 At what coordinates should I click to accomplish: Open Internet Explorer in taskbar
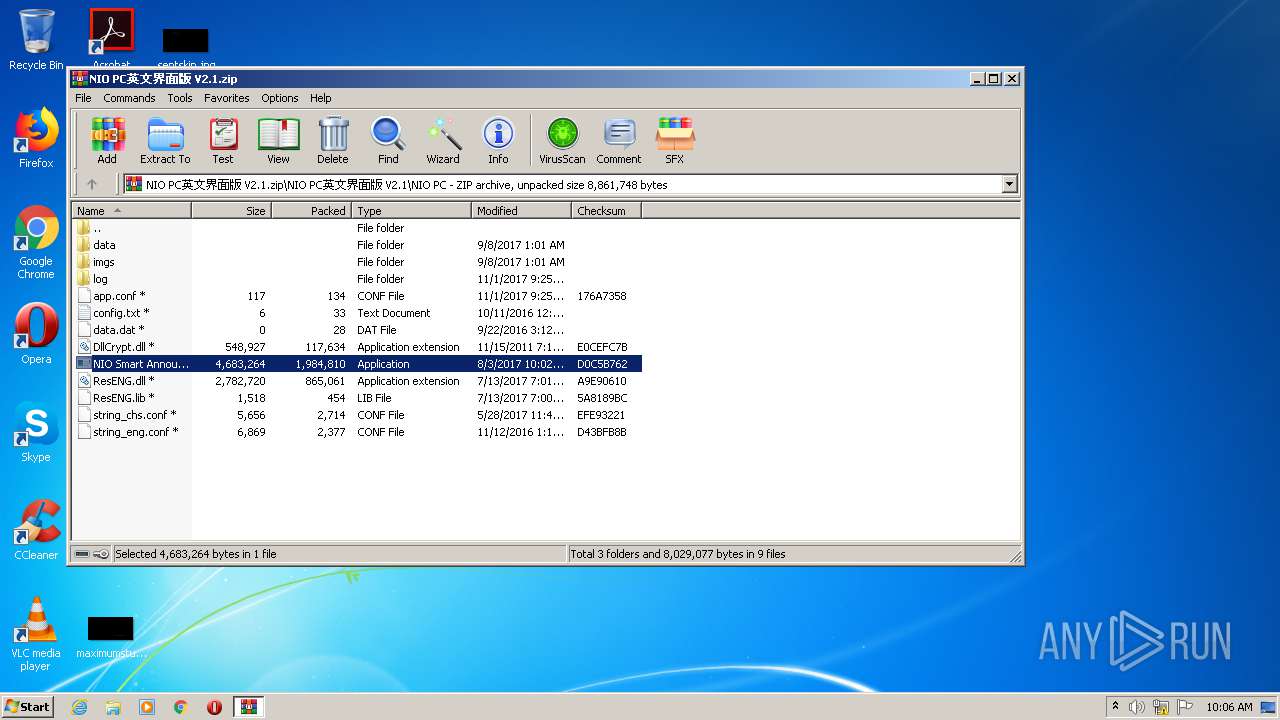pos(79,707)
